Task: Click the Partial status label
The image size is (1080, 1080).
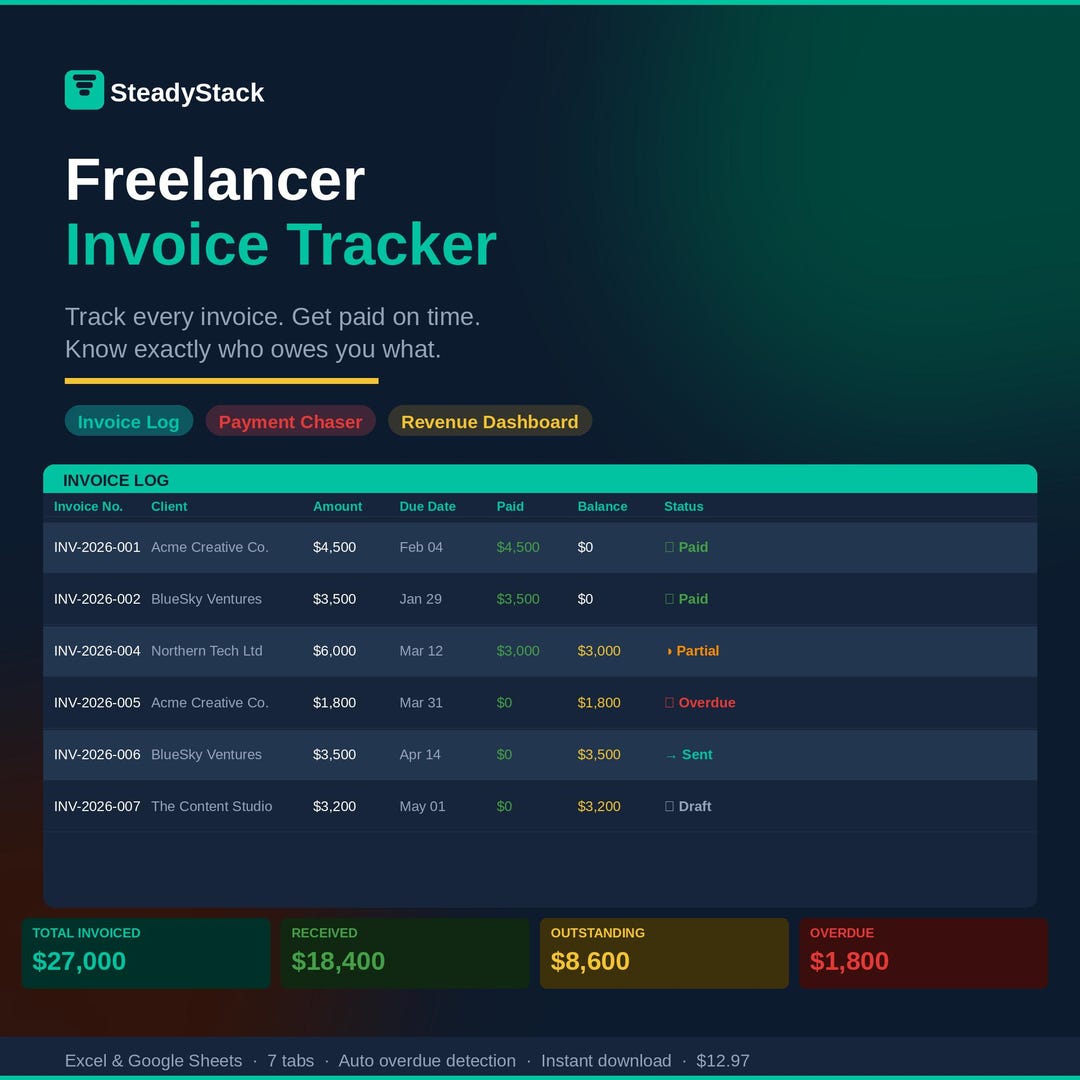Action: (697, 650)
